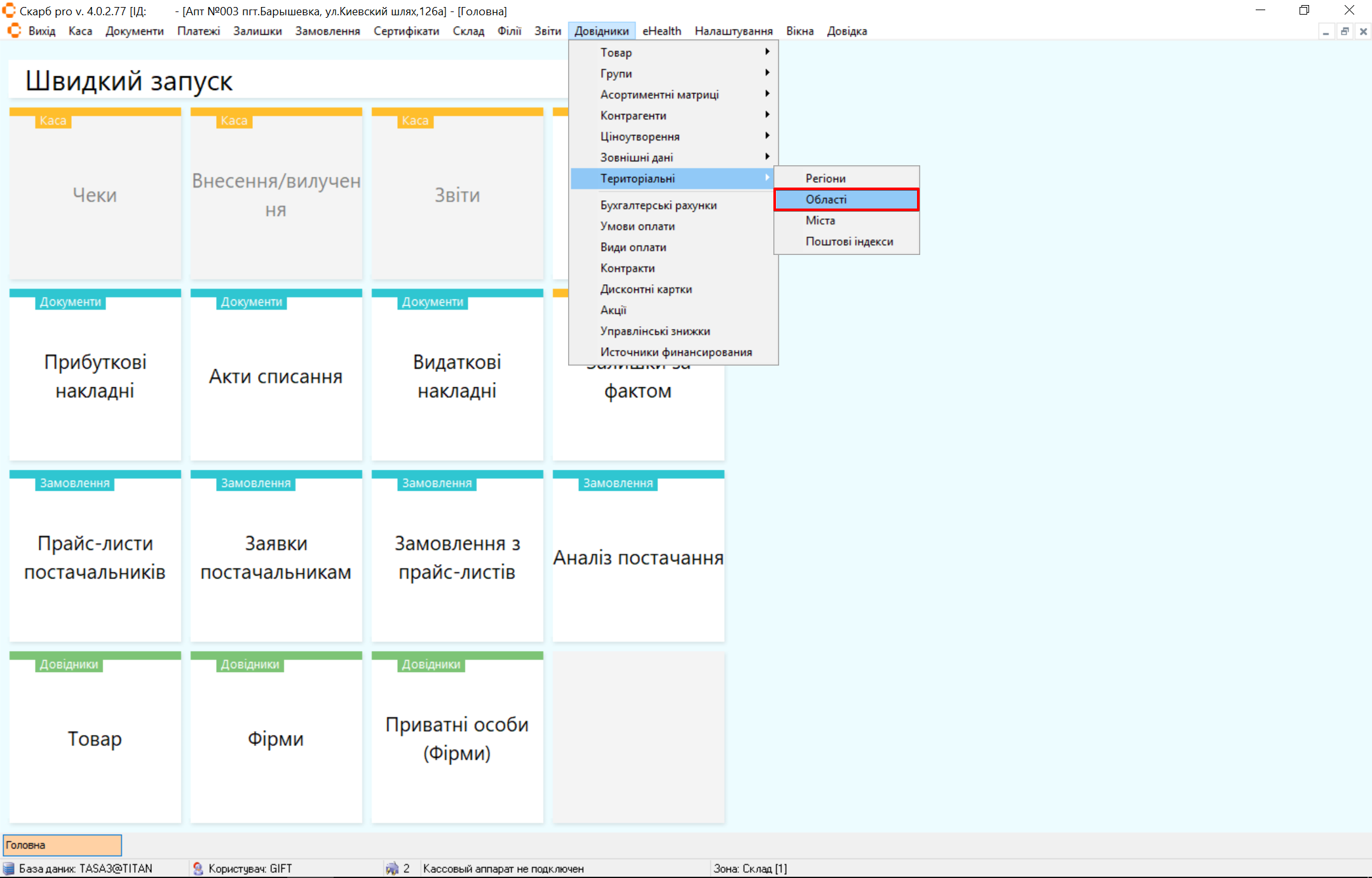Click the database icon in status bar
Viewport: 1372px width, 878px height.
(x=8, y=868)
